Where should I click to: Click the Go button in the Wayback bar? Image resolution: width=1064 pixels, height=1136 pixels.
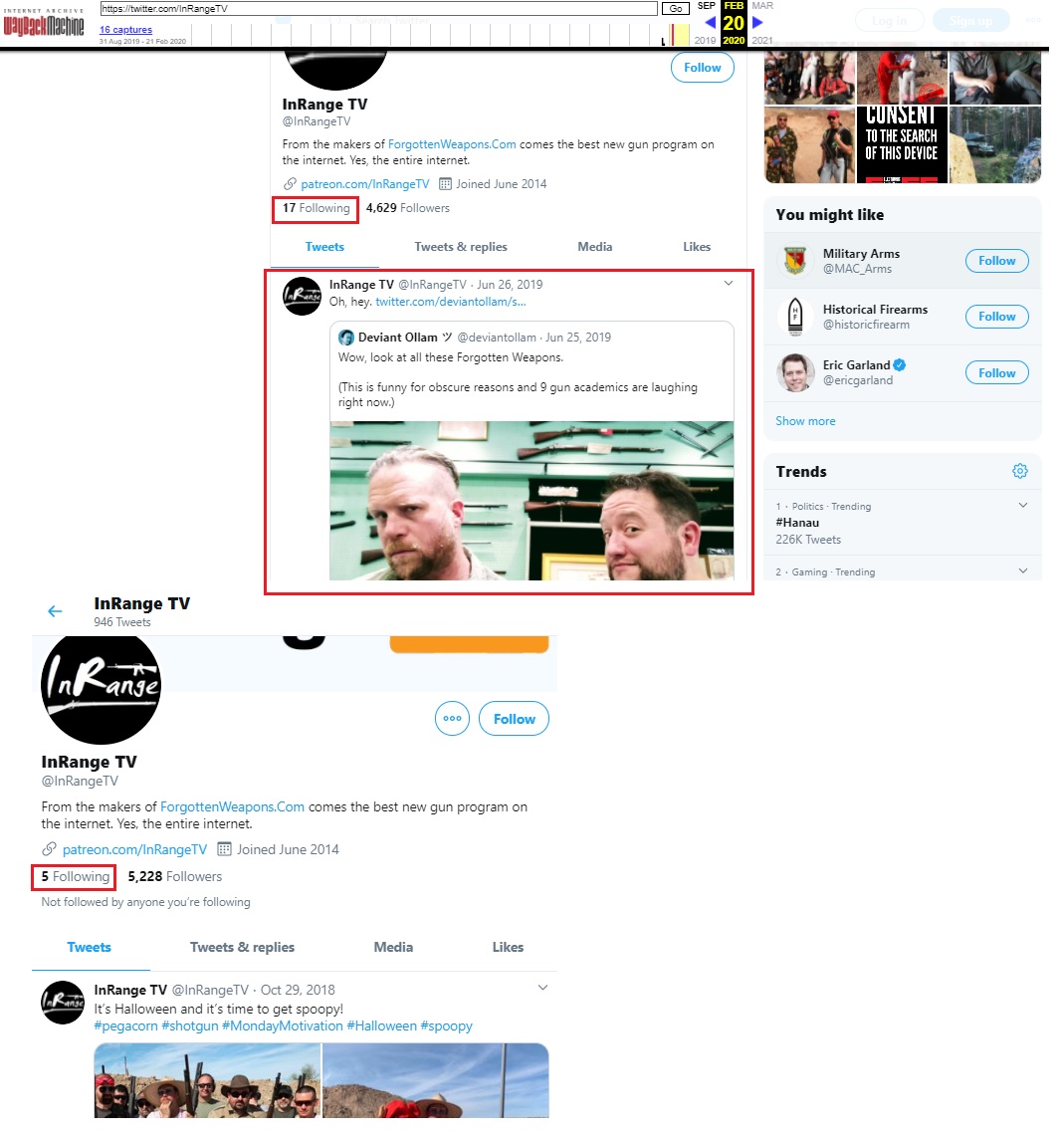click(675, 9)
